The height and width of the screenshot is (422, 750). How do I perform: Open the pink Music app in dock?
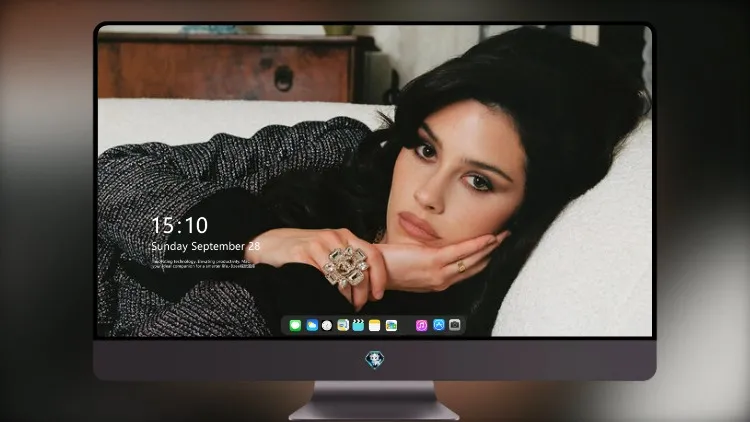[421, 326]
